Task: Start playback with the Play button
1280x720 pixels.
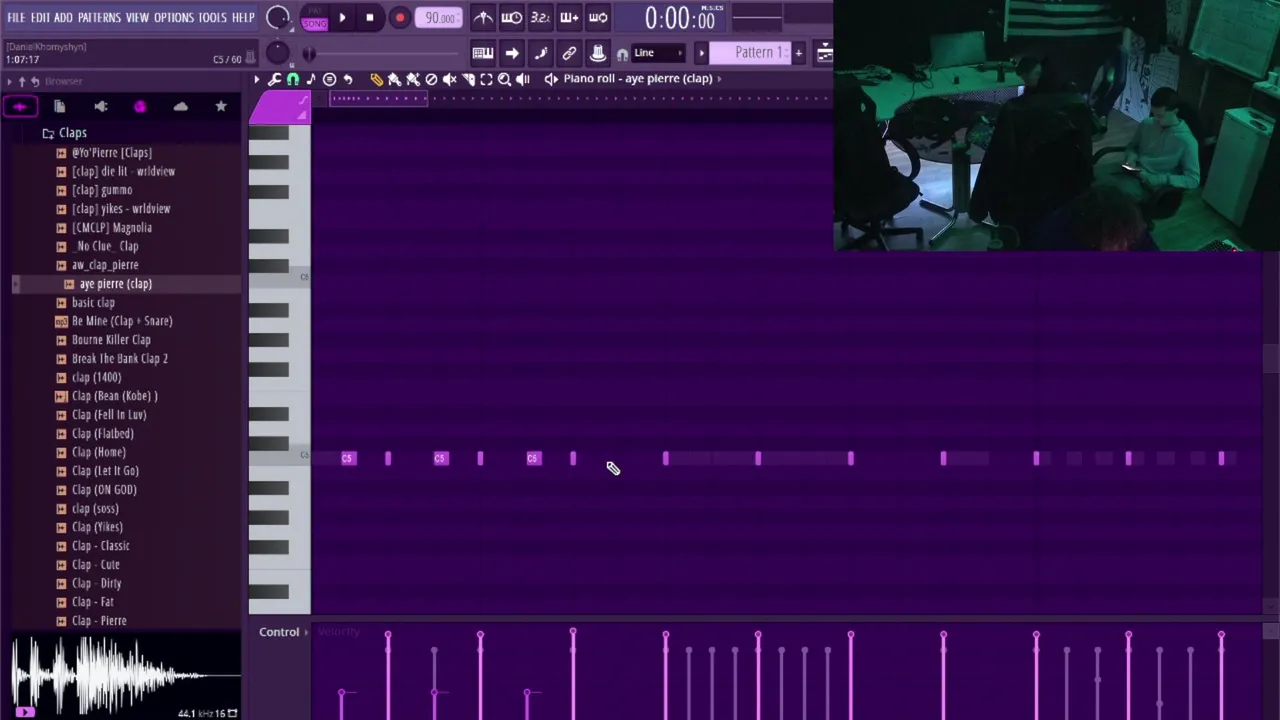Action: [342, 18]
